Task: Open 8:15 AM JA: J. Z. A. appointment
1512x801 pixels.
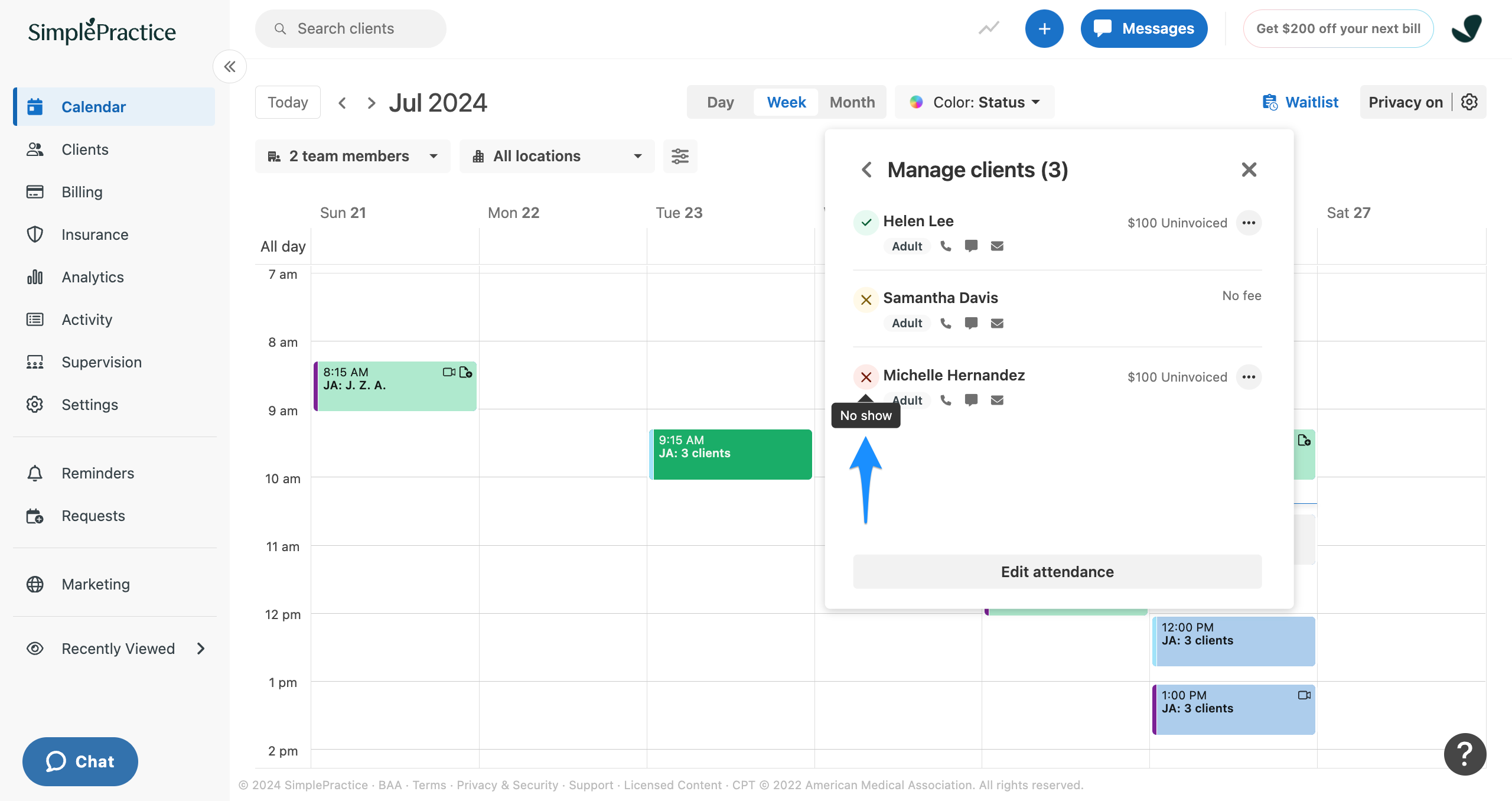Action: pos(395,386)
